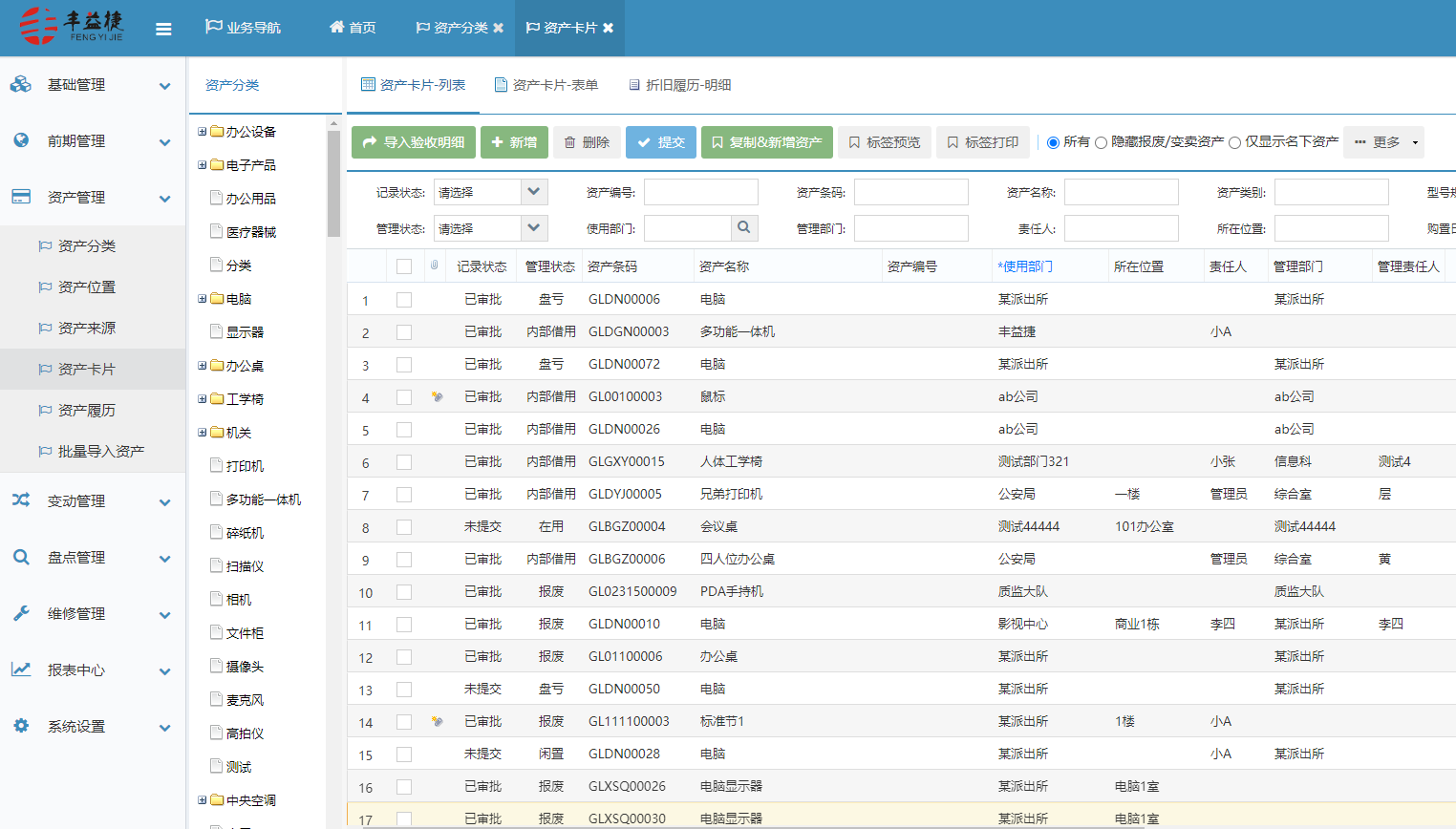Click the 系统设置 gear icon
This screenshot has height=829, width=1456.
[21, 726]
